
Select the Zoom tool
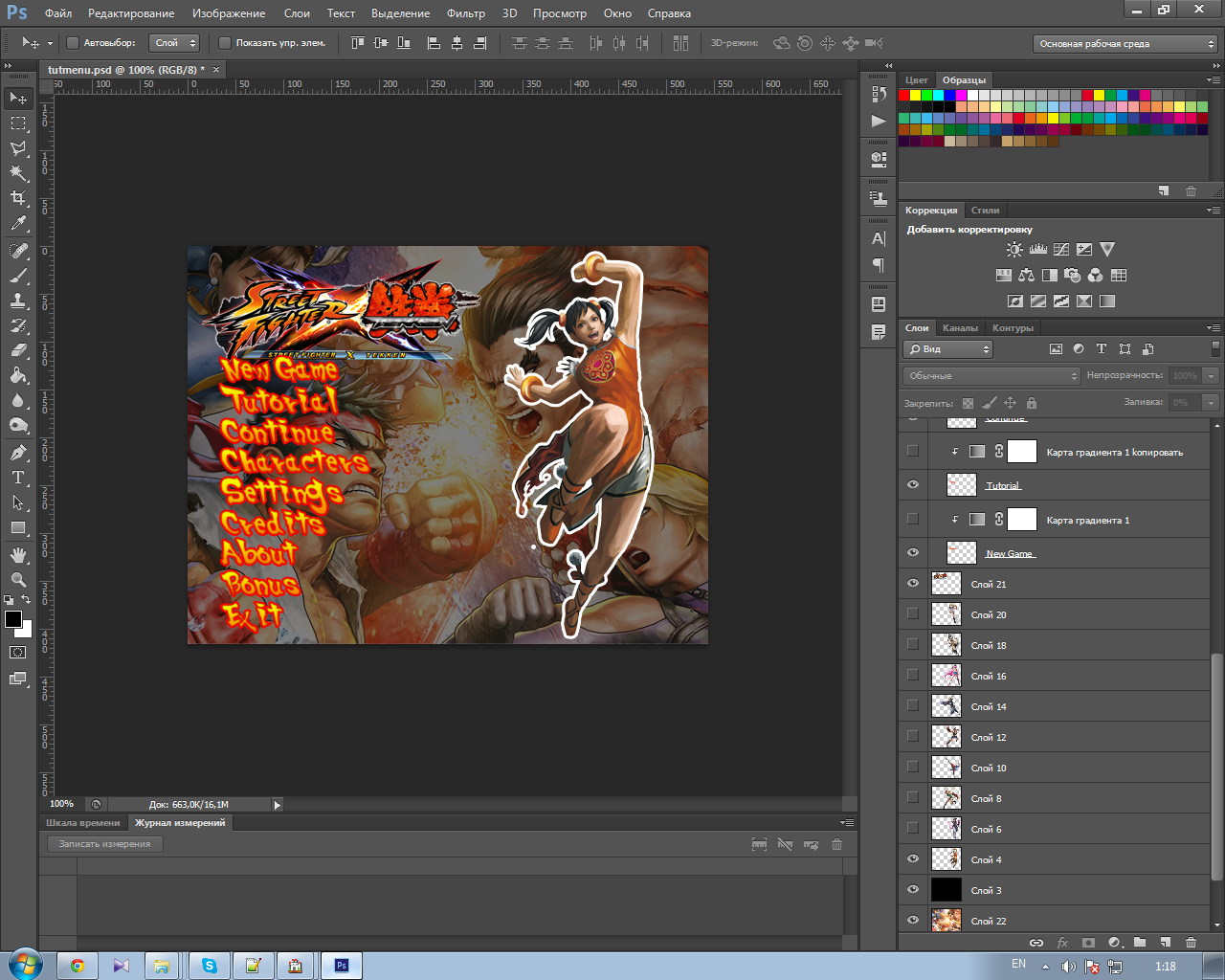18,580
